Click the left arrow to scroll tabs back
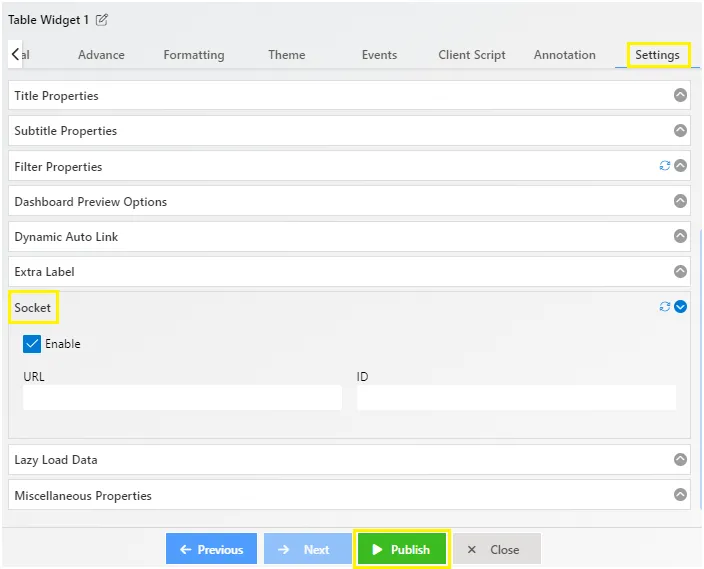The width and height of the screenshot is (704, 569). [x=15, y=54]
